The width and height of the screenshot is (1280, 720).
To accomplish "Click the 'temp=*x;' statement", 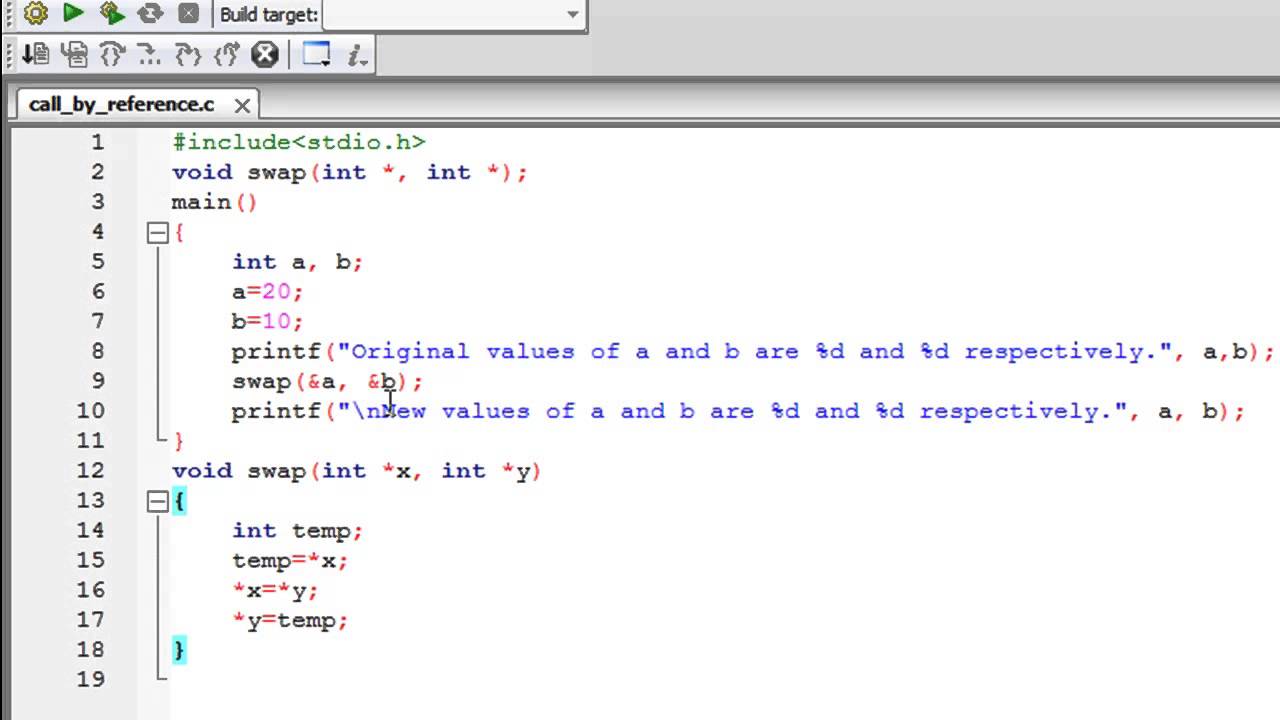I will [290, 561].
